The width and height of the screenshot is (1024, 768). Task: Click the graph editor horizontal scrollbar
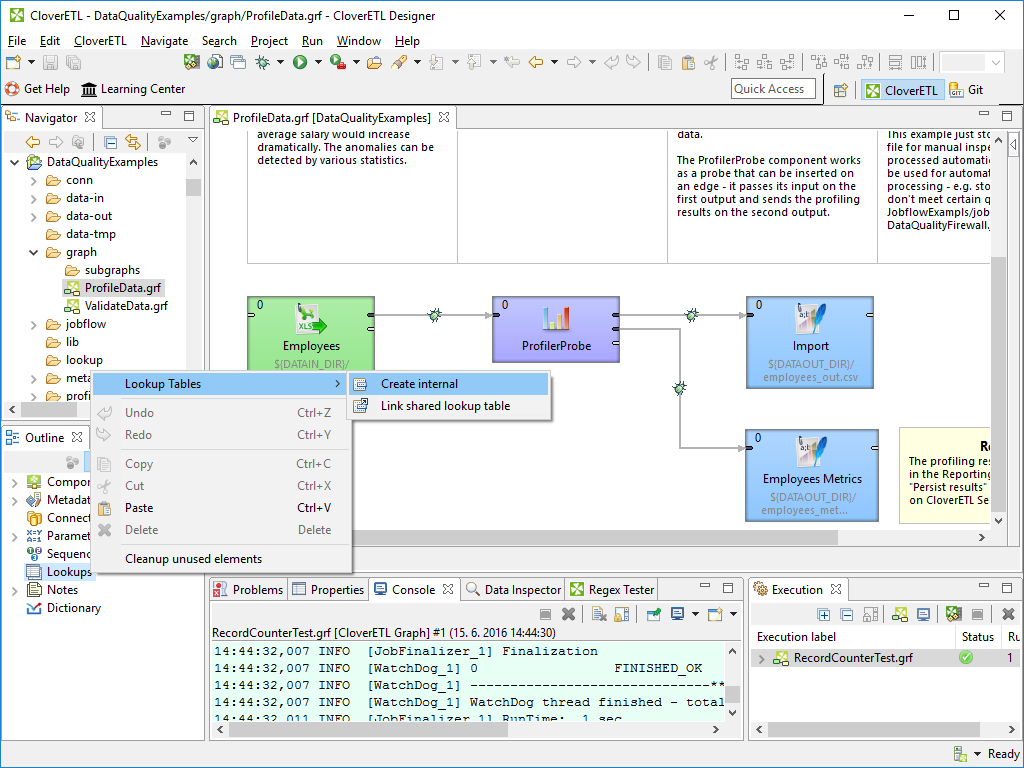tap(600, 538)
